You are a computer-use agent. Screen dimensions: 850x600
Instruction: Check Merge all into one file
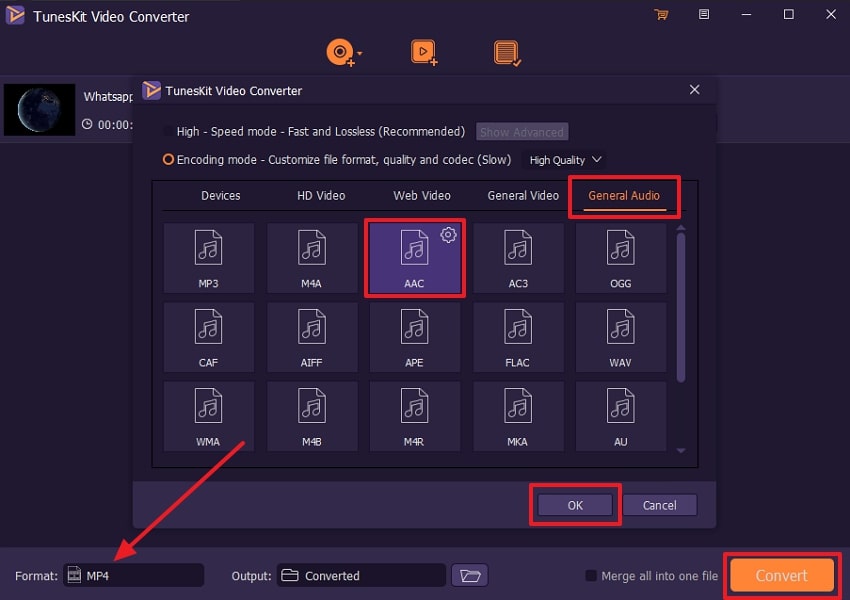pyautogui.click(x=591, y=576)
